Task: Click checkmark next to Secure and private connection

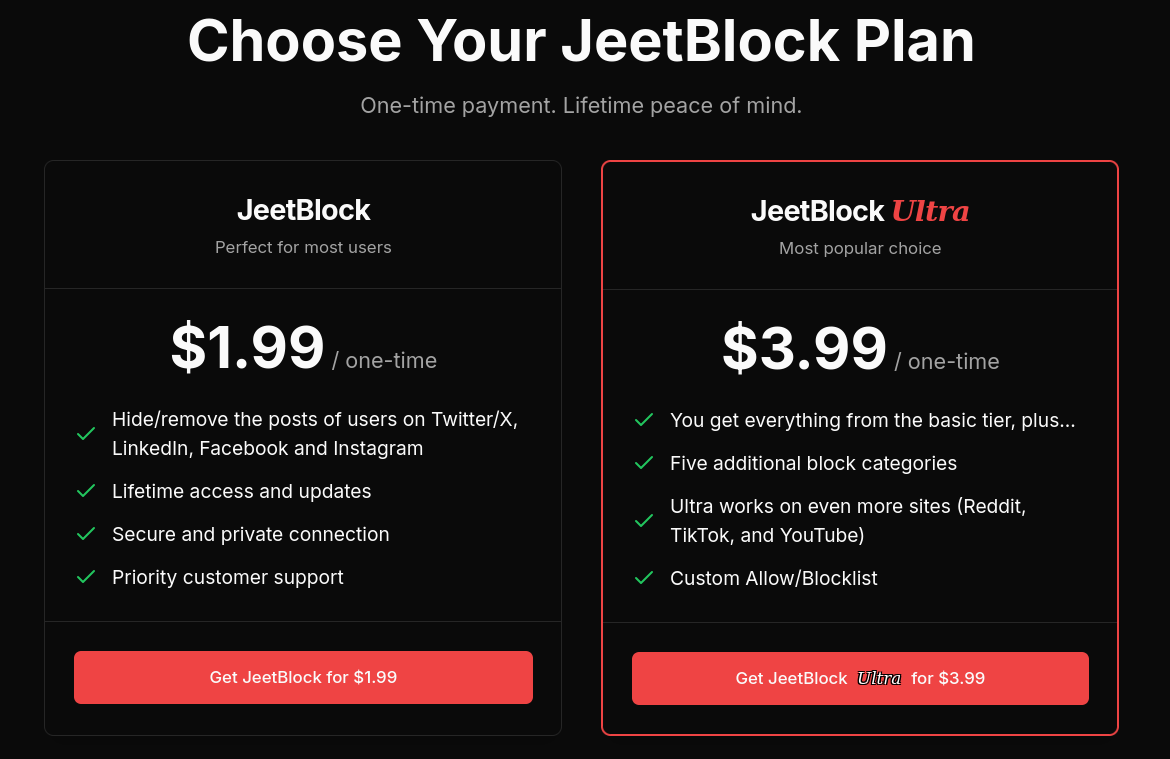Action: [x=86, y=534]
